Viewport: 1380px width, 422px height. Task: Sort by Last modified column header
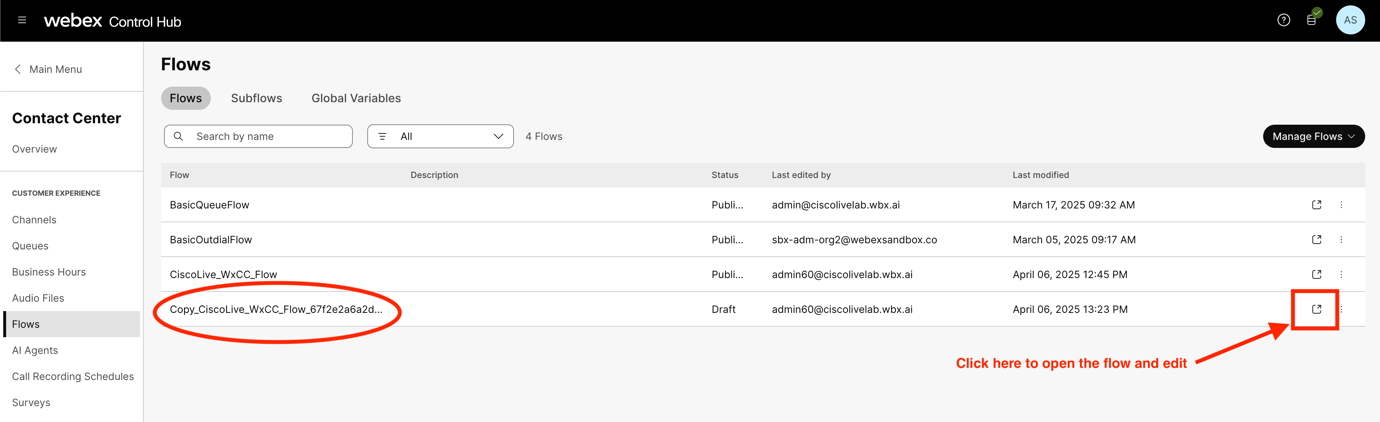tap(1040, 175)
